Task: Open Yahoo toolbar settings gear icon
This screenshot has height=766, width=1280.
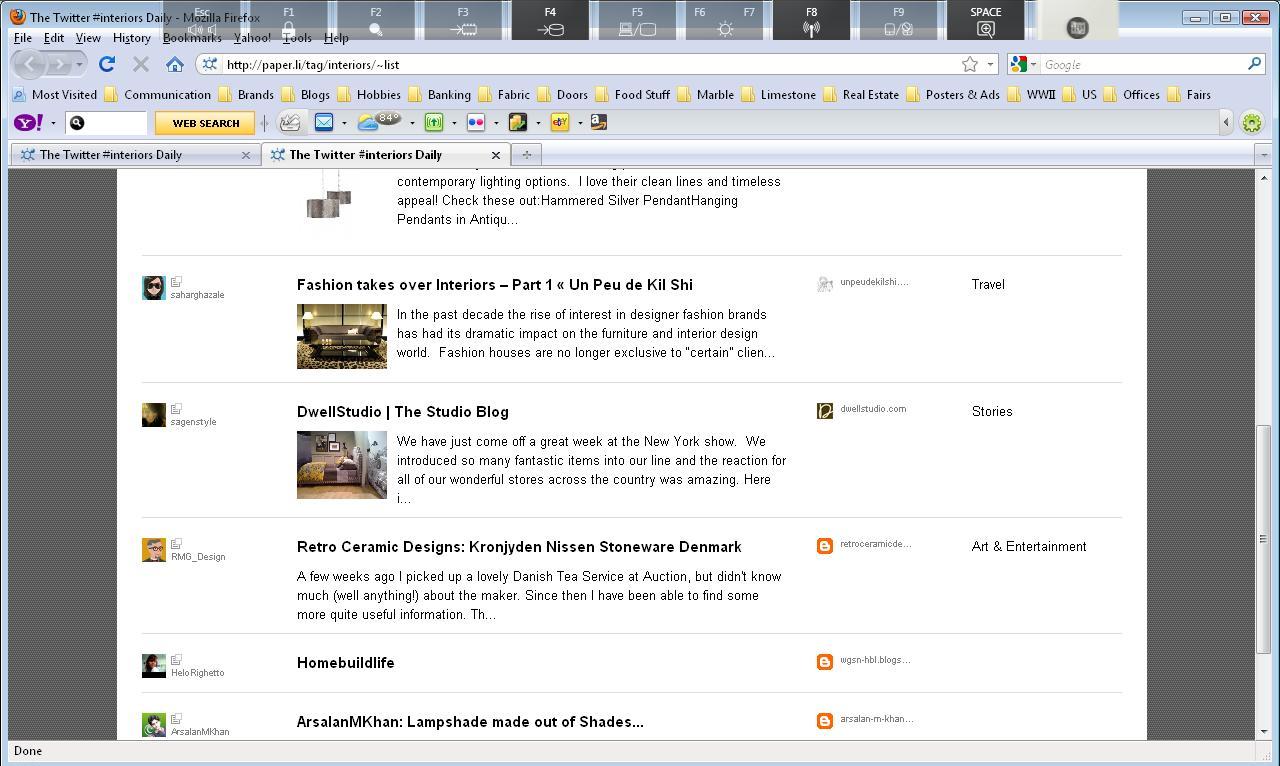Action: click(x=1252, y=123)
